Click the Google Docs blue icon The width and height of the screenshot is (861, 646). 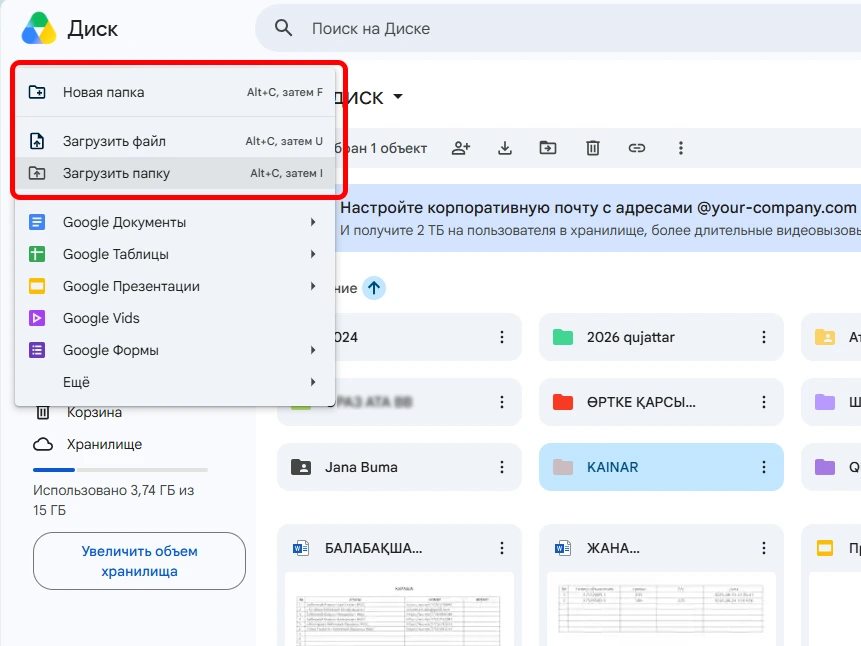[x=37, y=222]
